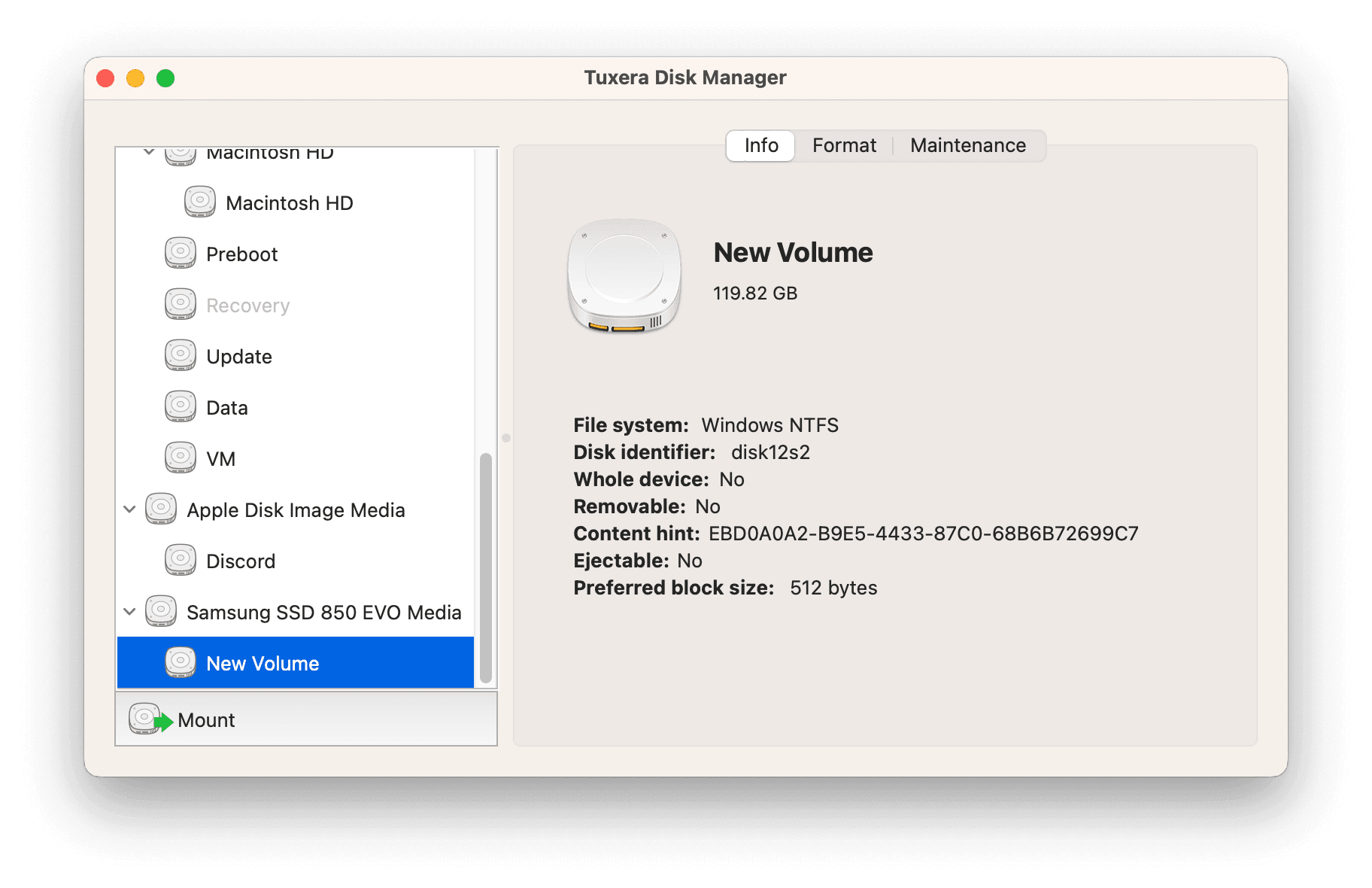Open the Maintenance tab
The width and height of the screenshot is (1372, 888).
[x=967, y=145]
